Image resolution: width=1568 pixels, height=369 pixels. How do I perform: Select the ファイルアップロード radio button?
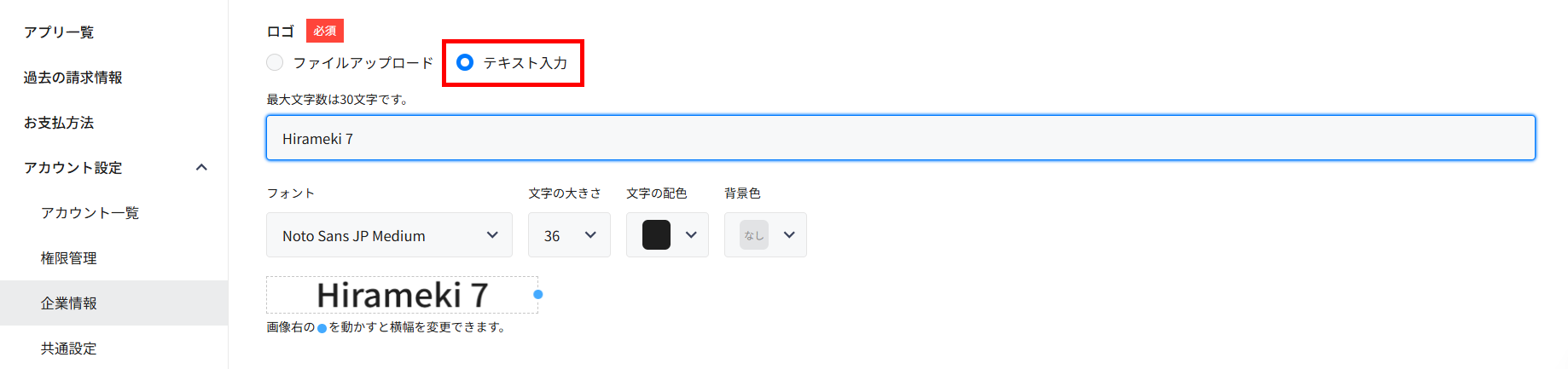(x=275, y=62)
